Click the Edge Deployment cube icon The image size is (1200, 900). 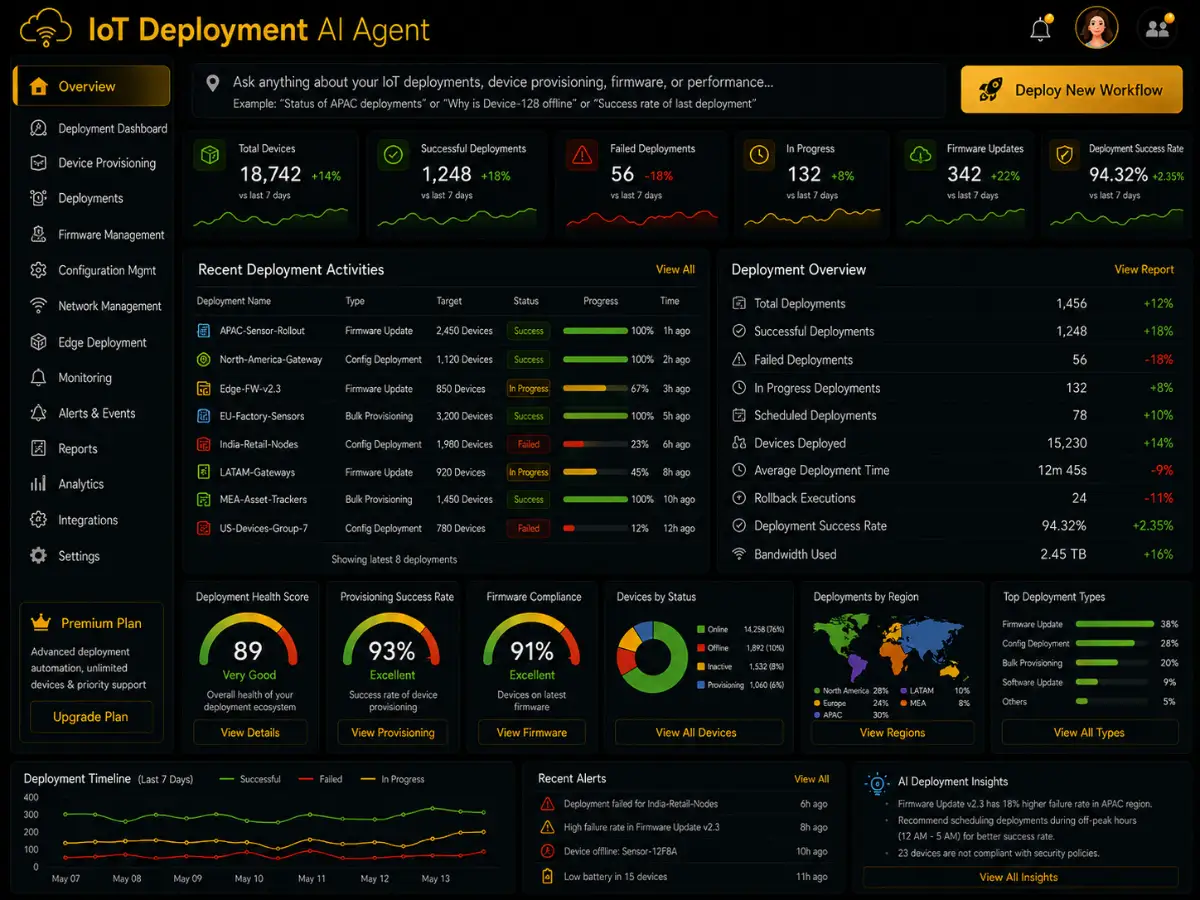click(39, 342)
